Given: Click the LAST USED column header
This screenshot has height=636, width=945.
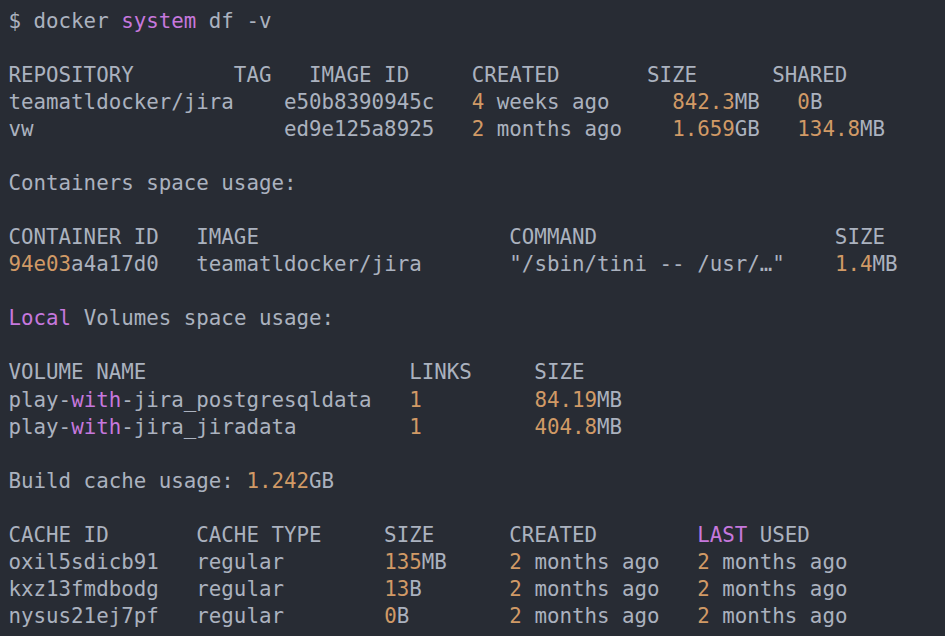Looking at the screenshot, I should (x=753, y=535).
